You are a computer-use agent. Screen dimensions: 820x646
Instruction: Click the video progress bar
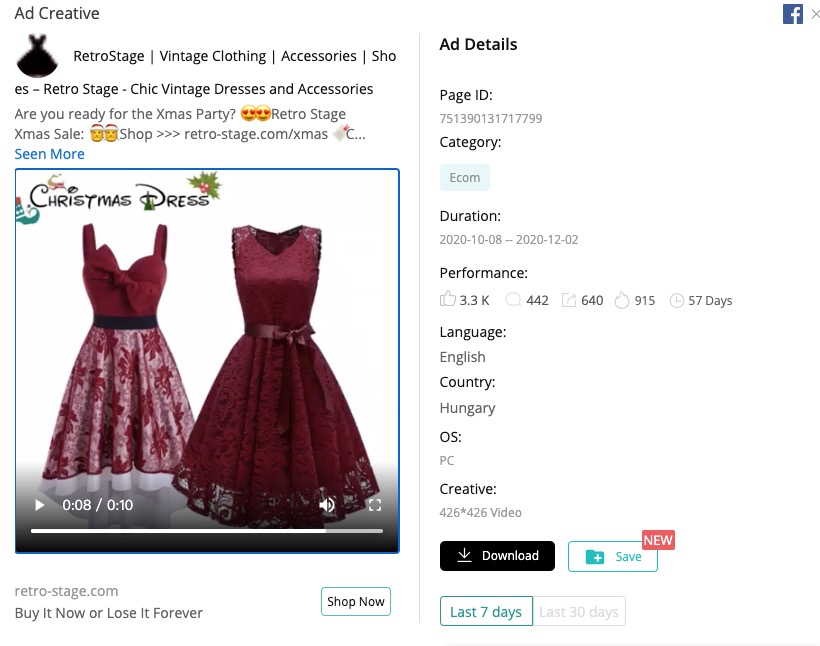pos(207,531)
